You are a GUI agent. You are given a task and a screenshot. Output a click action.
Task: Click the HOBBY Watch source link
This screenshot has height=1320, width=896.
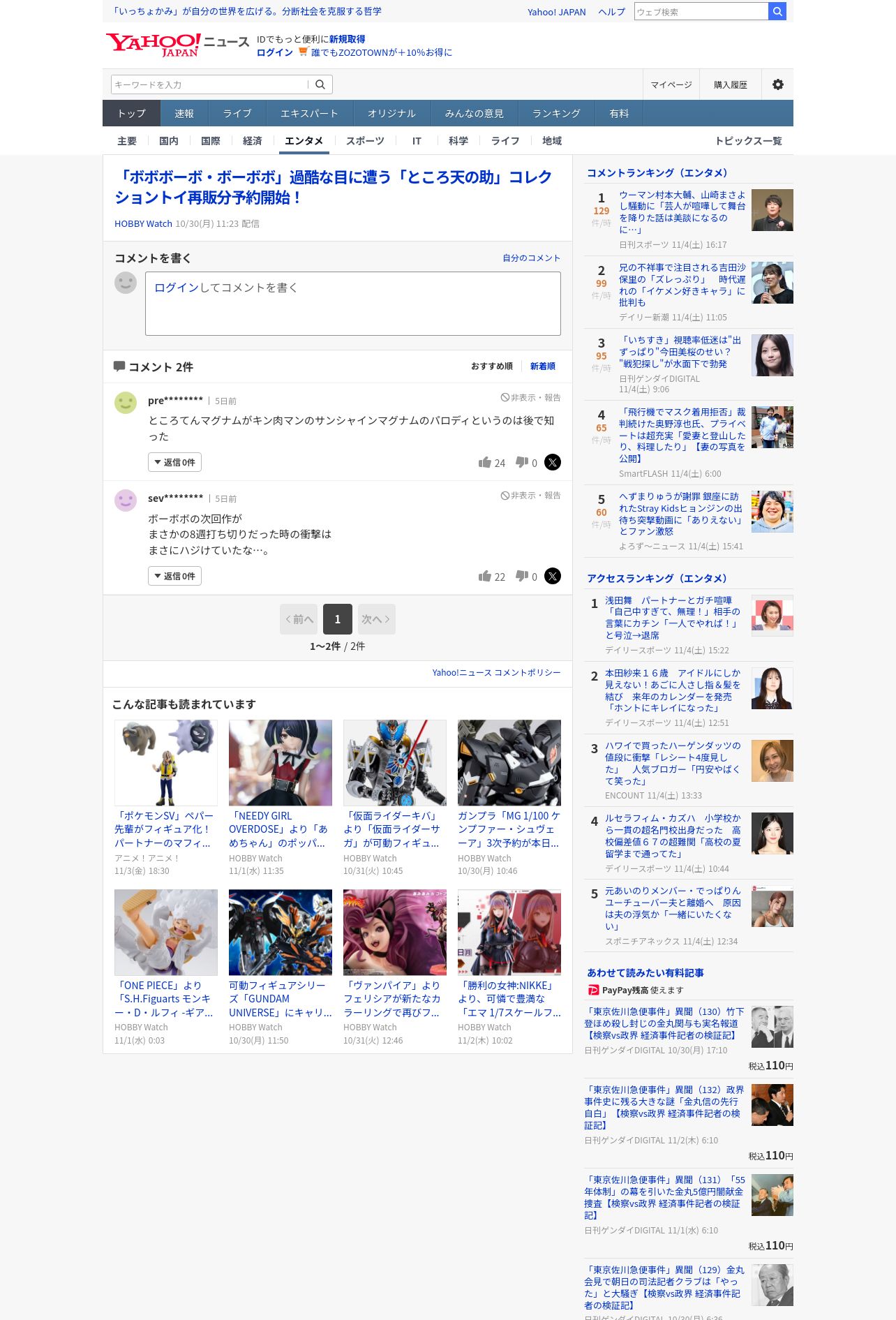143,224
